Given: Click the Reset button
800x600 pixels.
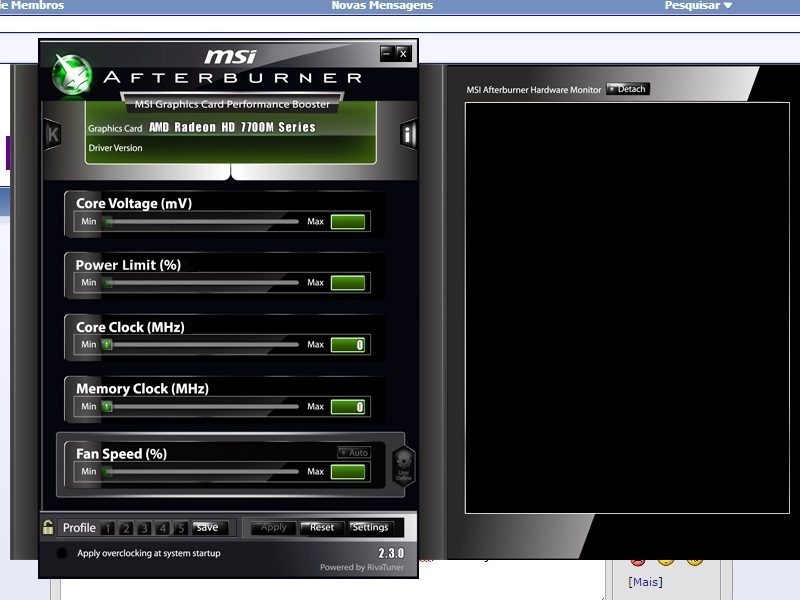Looking at the screenshot, I should 321,528.
